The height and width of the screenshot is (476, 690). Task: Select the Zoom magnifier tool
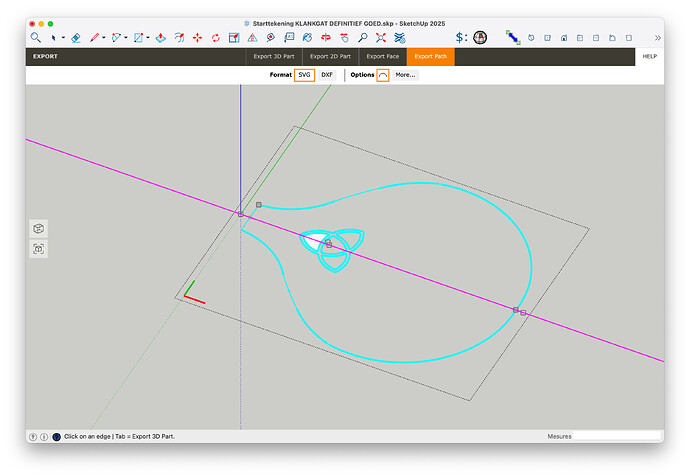click(363, 38)
